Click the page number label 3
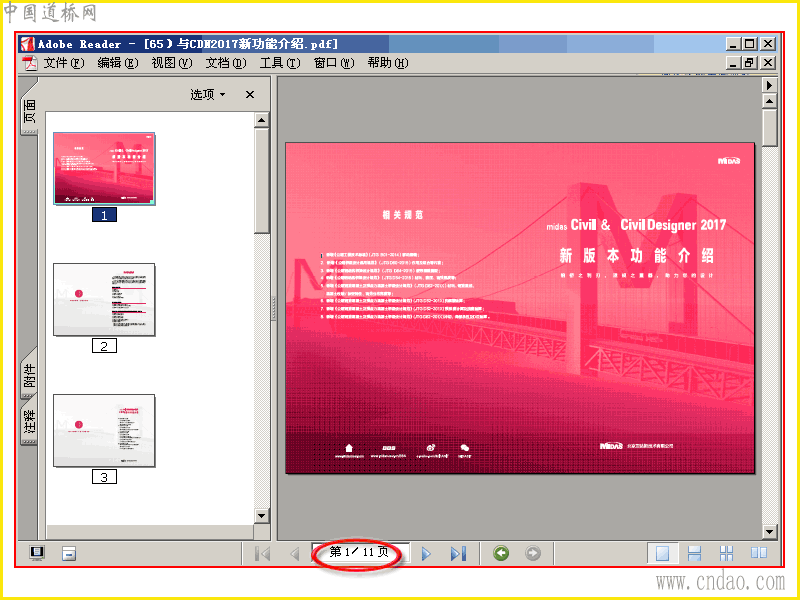 tap(104, 477)
